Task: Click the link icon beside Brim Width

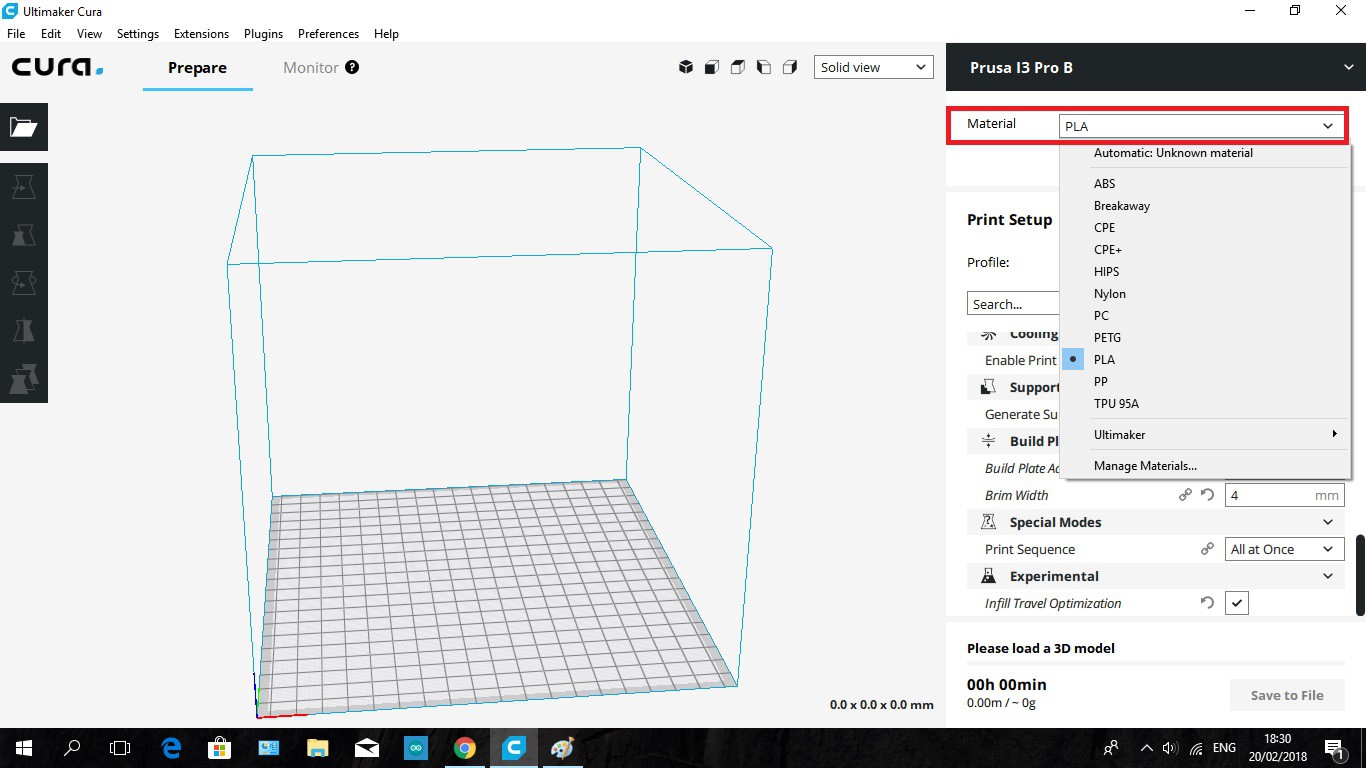Action: pos(1185,495)
